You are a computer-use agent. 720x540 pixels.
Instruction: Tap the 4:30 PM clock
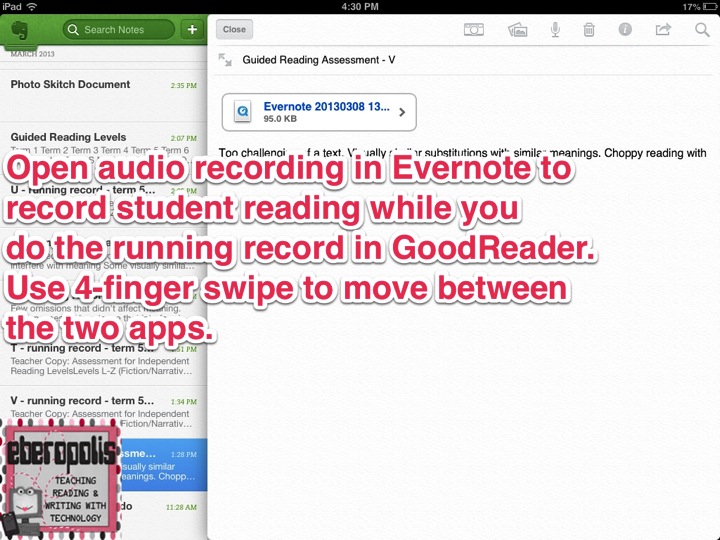[x=360, y=6]
